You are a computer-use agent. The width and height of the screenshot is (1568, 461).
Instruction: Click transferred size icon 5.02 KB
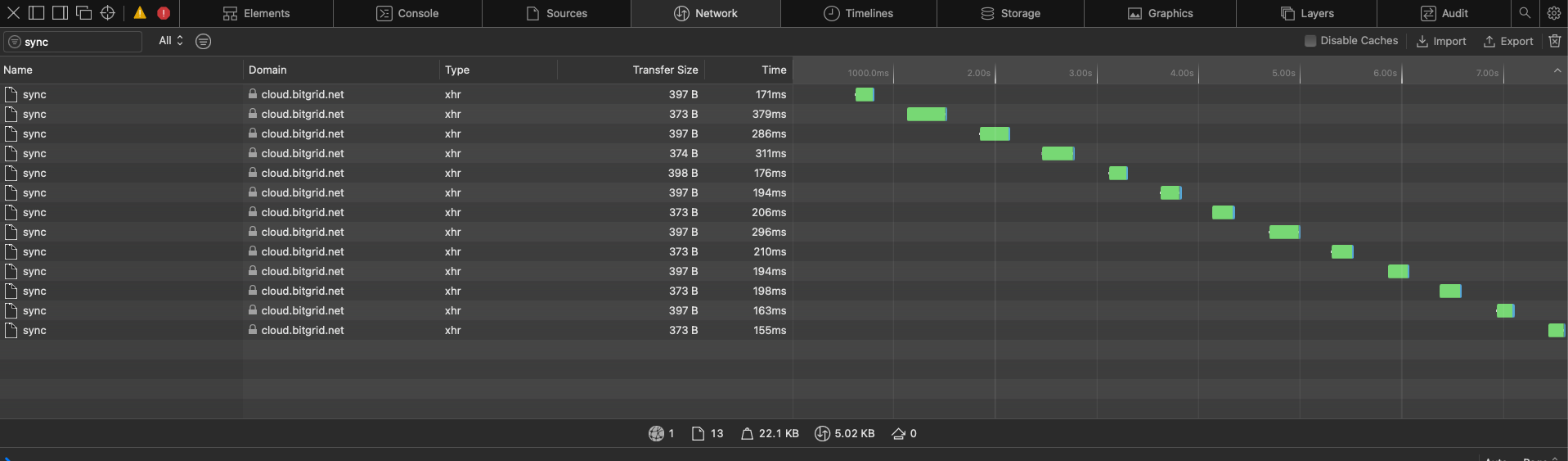click(x=822, y=433)
